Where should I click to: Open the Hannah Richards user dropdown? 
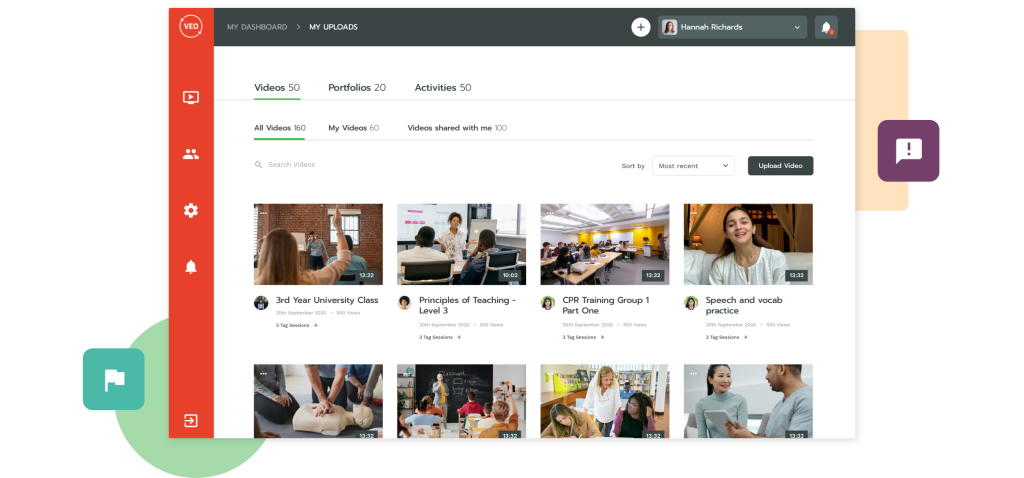pyautogui.click(x=732, y=27)
